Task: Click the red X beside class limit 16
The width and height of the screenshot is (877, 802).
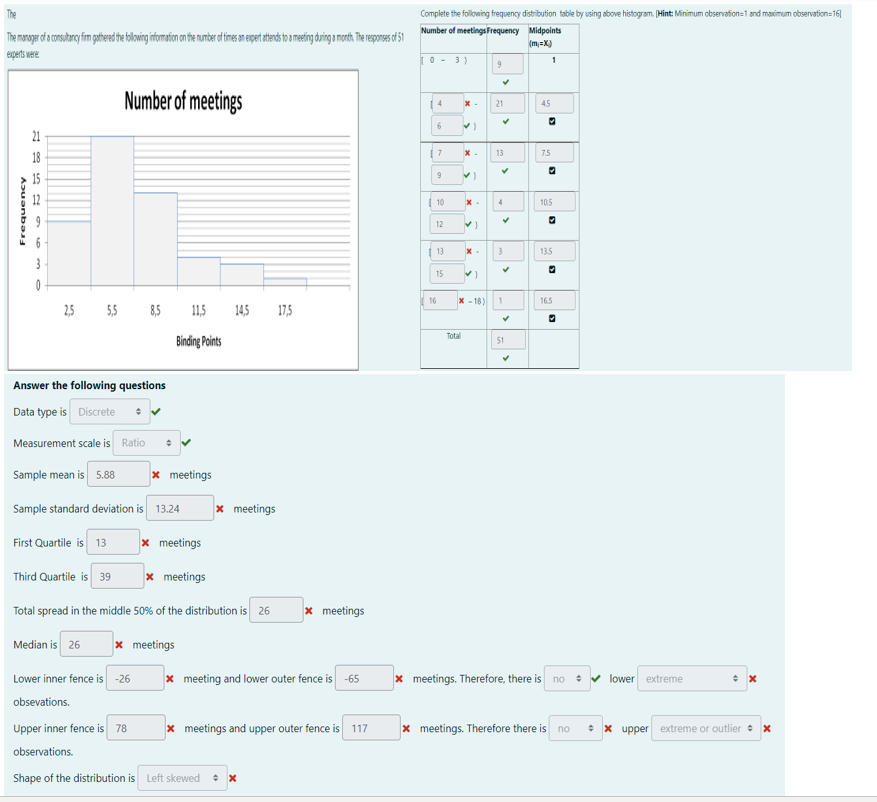Action: pos(461,300)
